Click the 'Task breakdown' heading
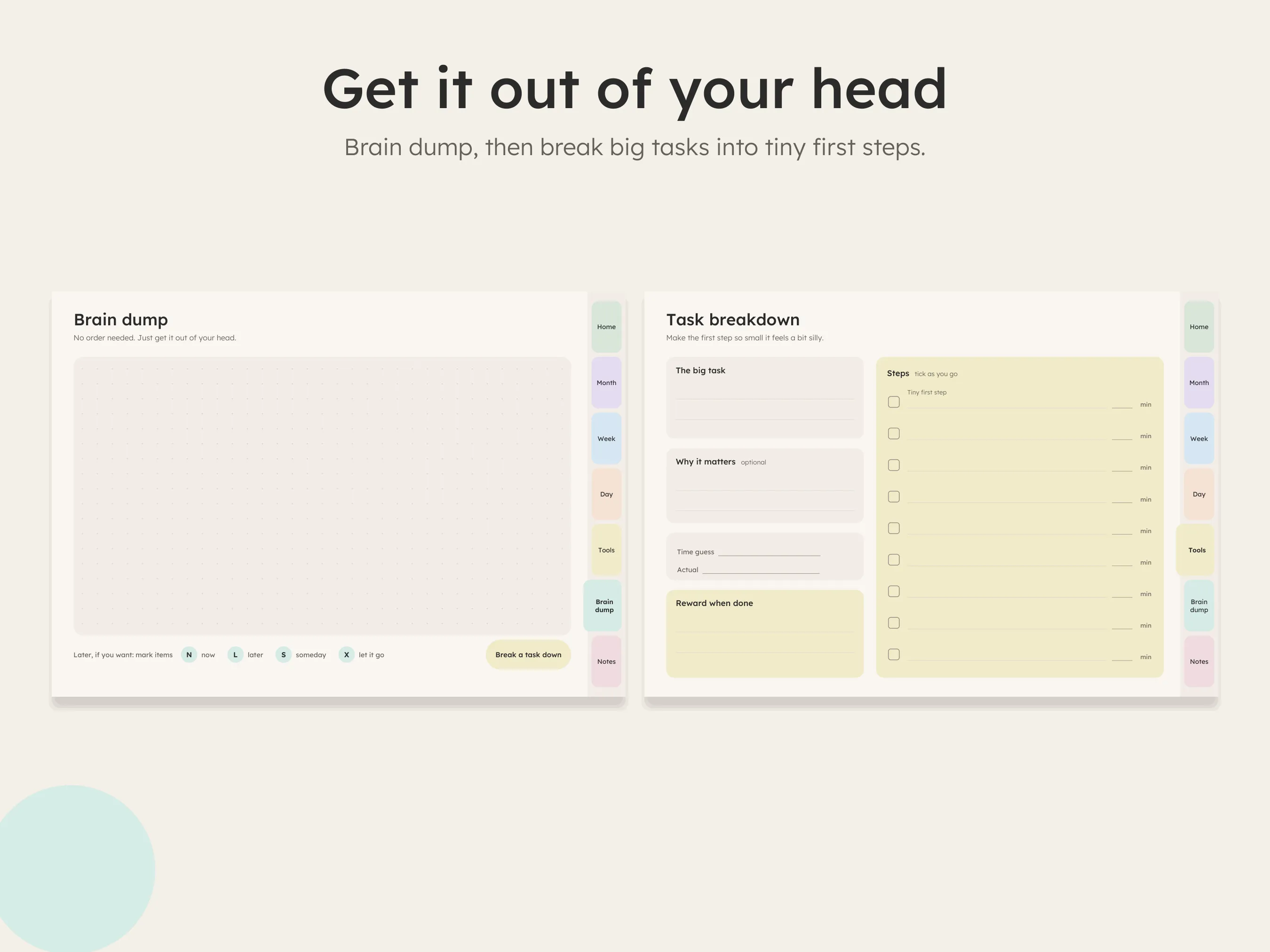 coord(733,320)
